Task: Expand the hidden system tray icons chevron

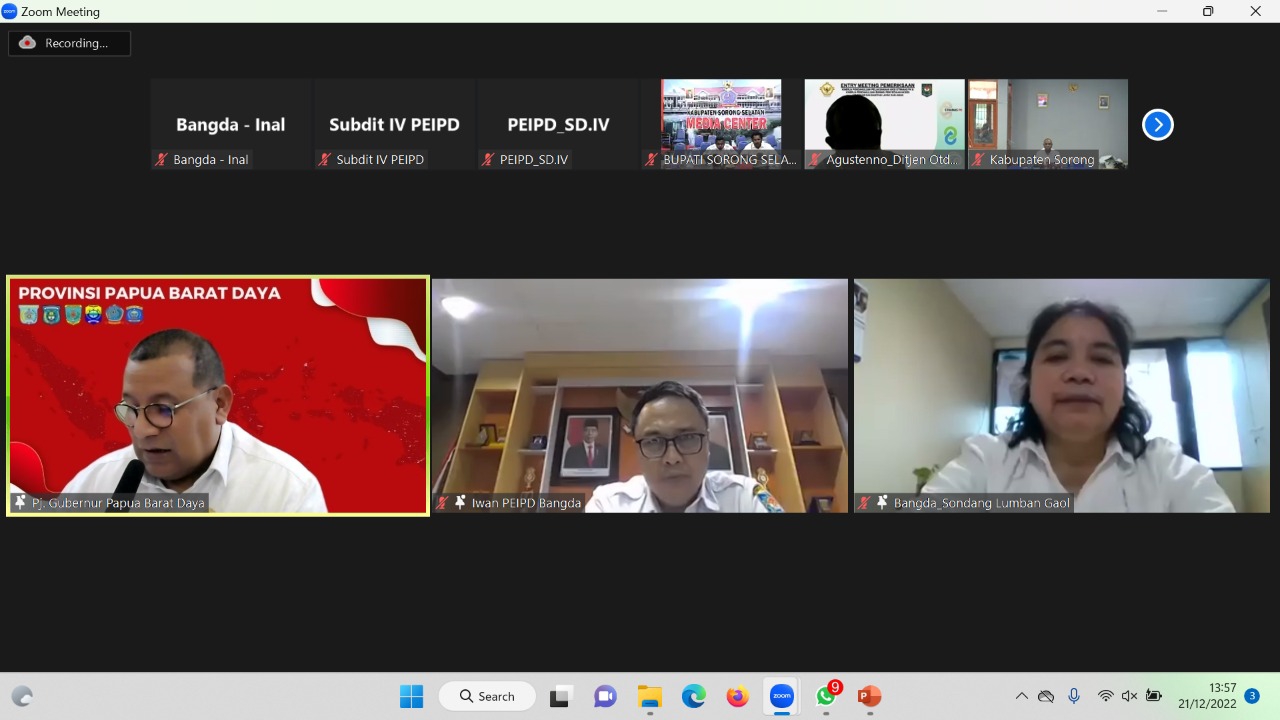Action: pos(1021,696)
